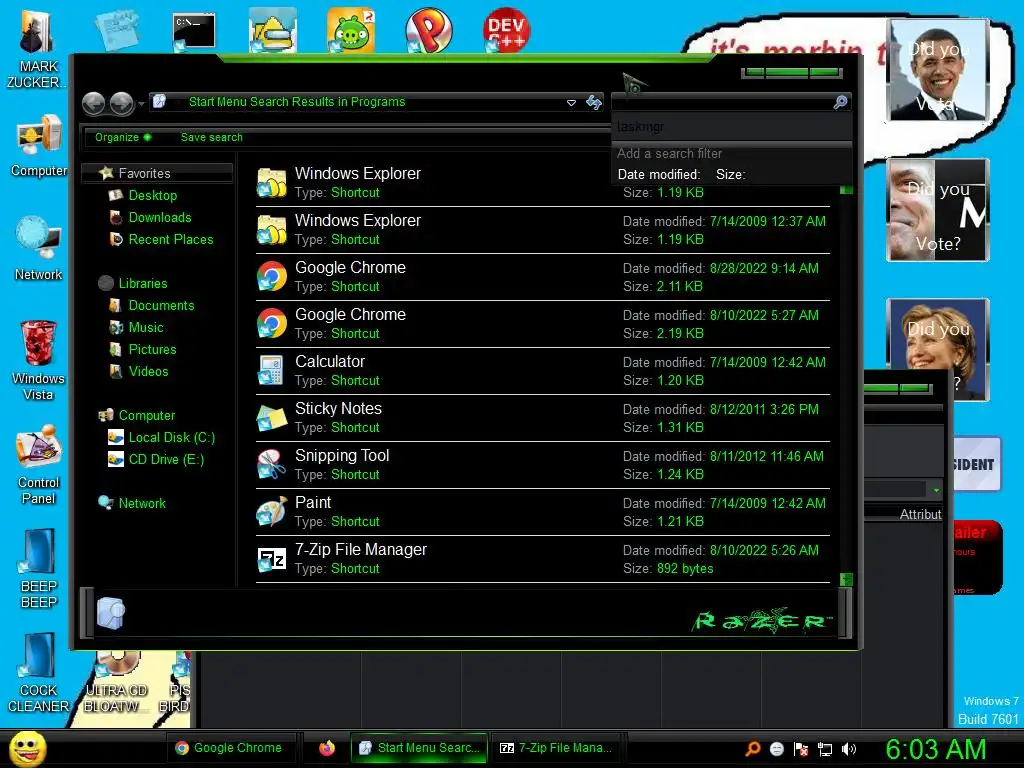Add the Size search filter

coord(730,174)
